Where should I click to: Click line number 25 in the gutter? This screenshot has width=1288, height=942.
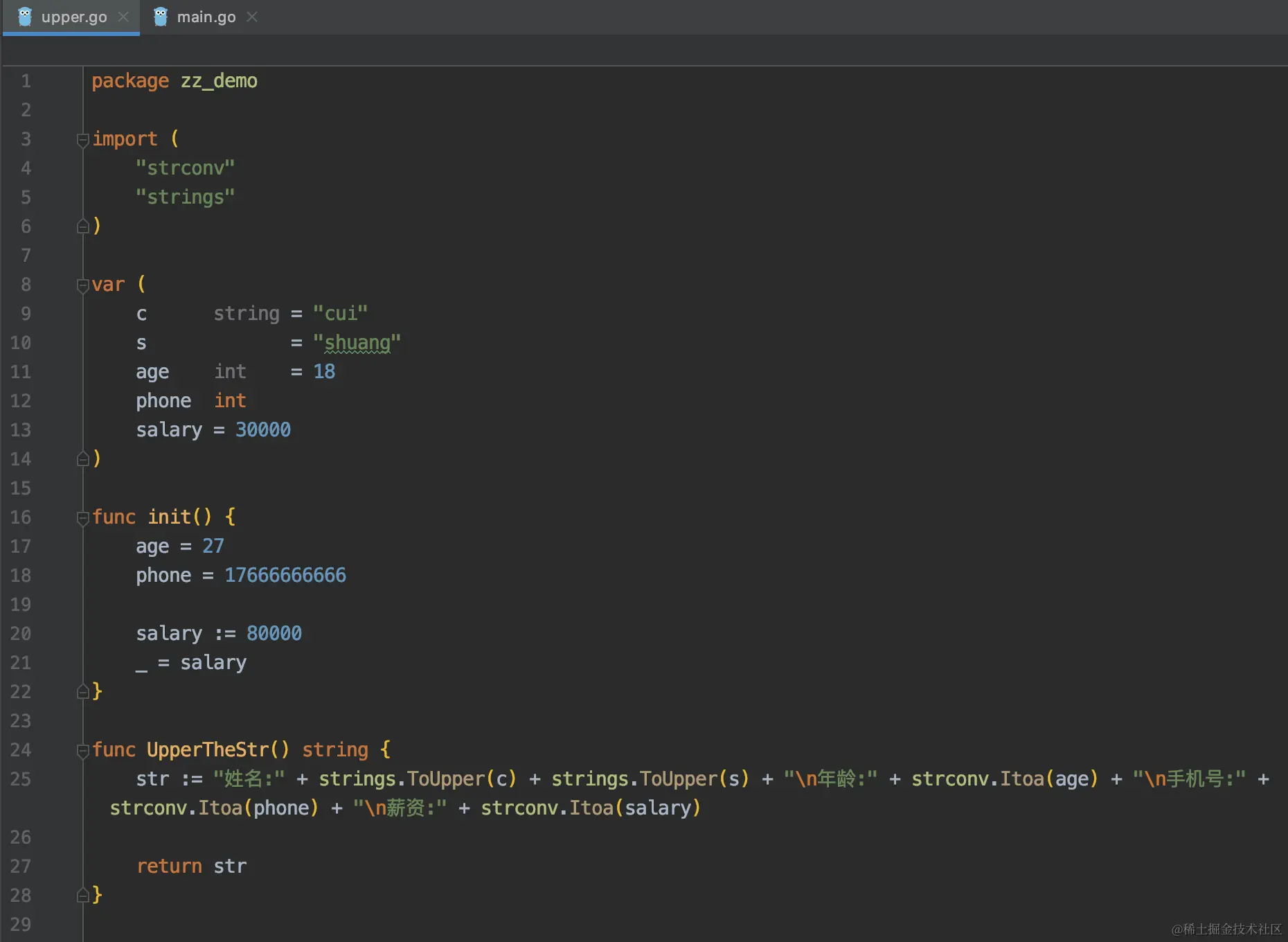21,779
